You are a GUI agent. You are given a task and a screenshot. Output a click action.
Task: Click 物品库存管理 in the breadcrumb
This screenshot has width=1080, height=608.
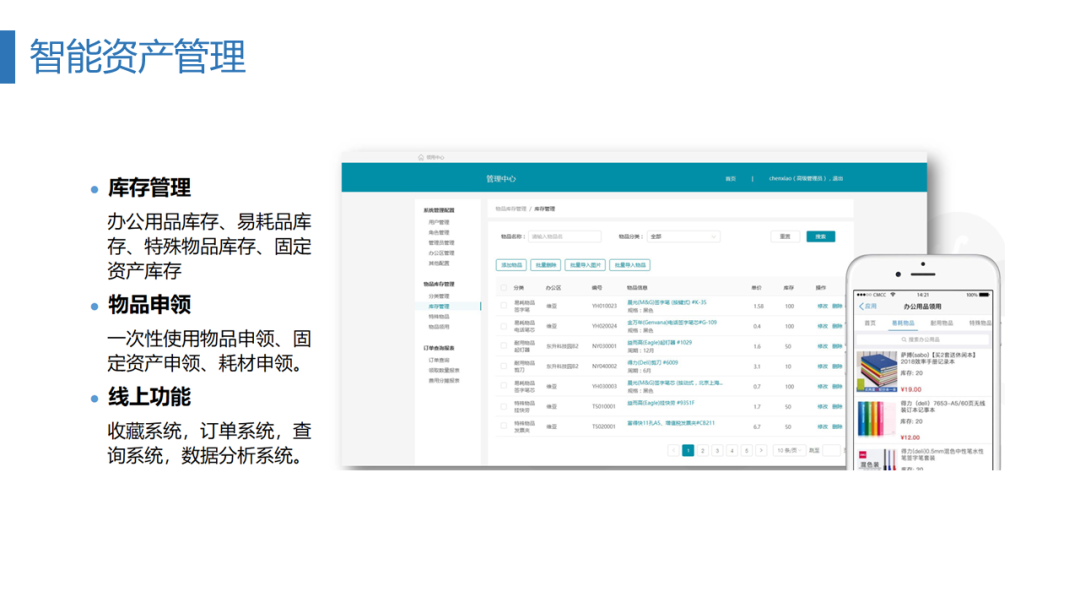click(510, 209)
